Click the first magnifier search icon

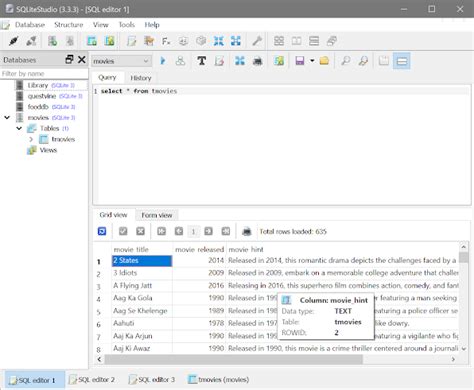[346, 61]
